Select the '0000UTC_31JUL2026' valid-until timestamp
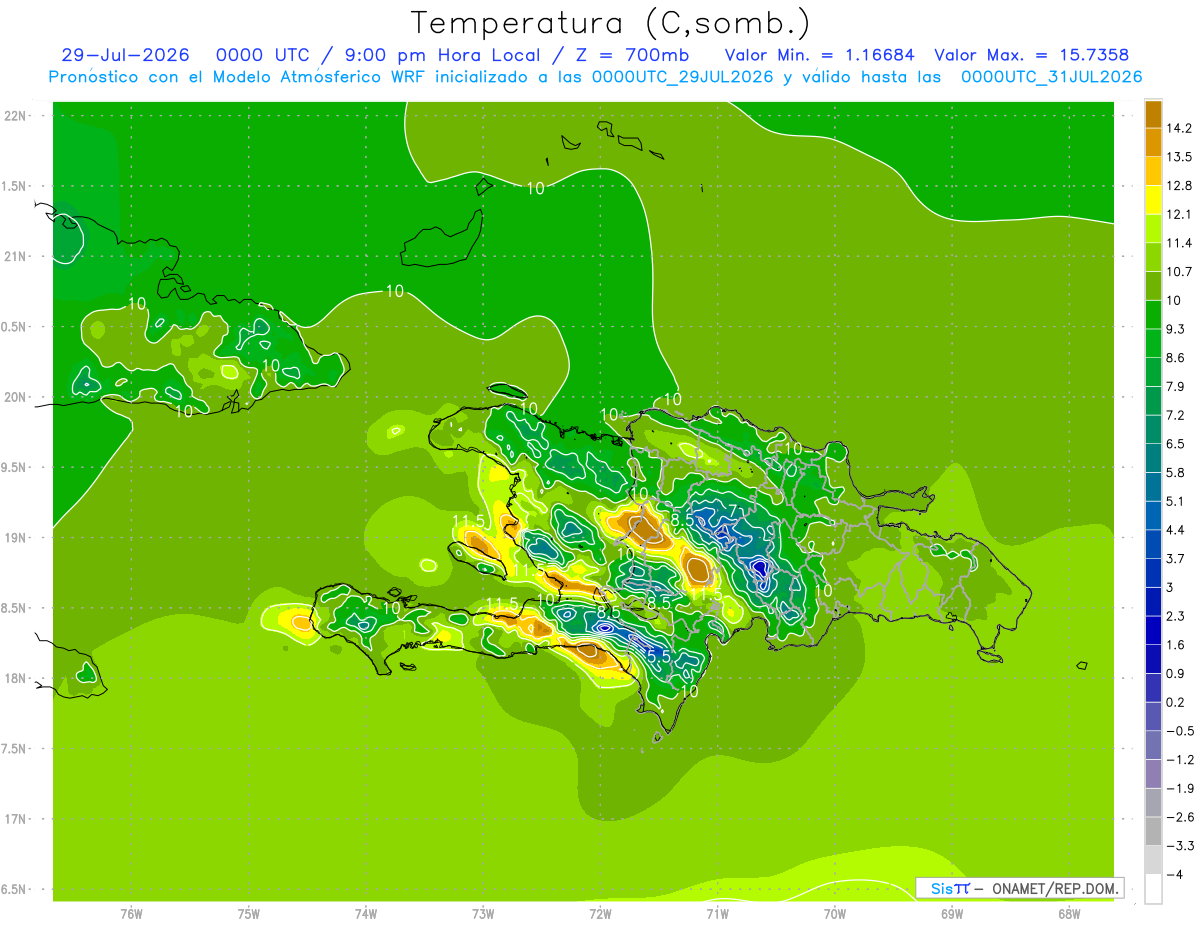Screen dimensions: 1200x927 click(1051, 77)
